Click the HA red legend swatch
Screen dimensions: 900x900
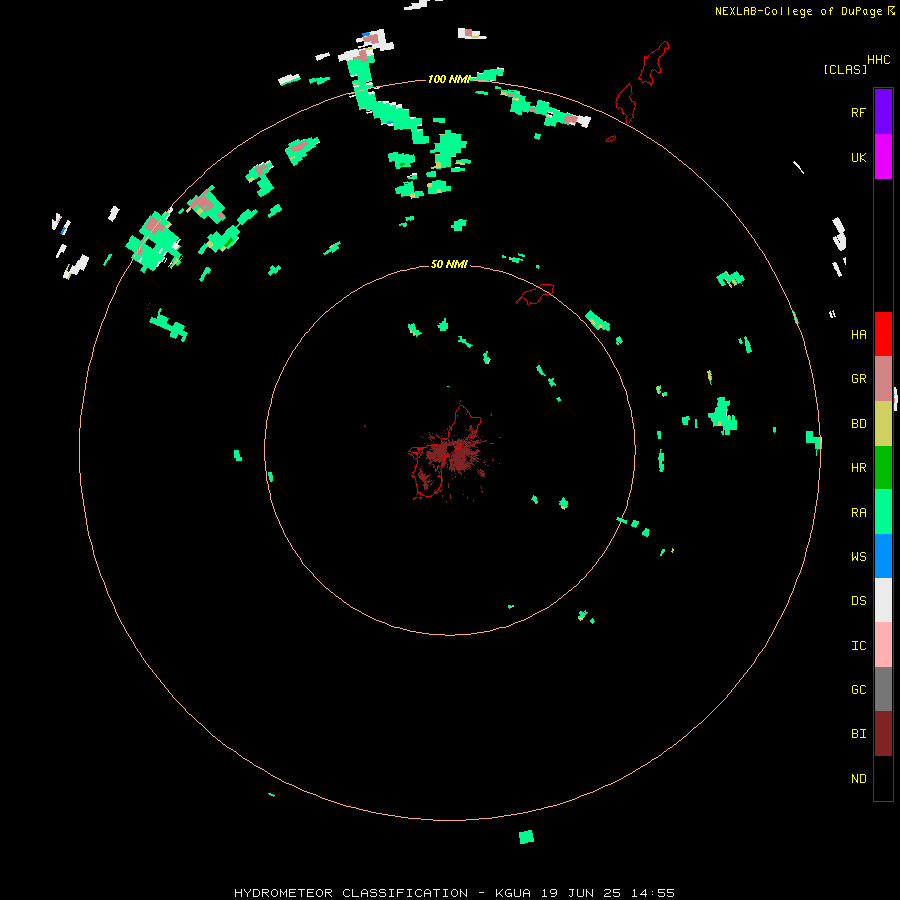pyautogui.click(x=883, y=334)
